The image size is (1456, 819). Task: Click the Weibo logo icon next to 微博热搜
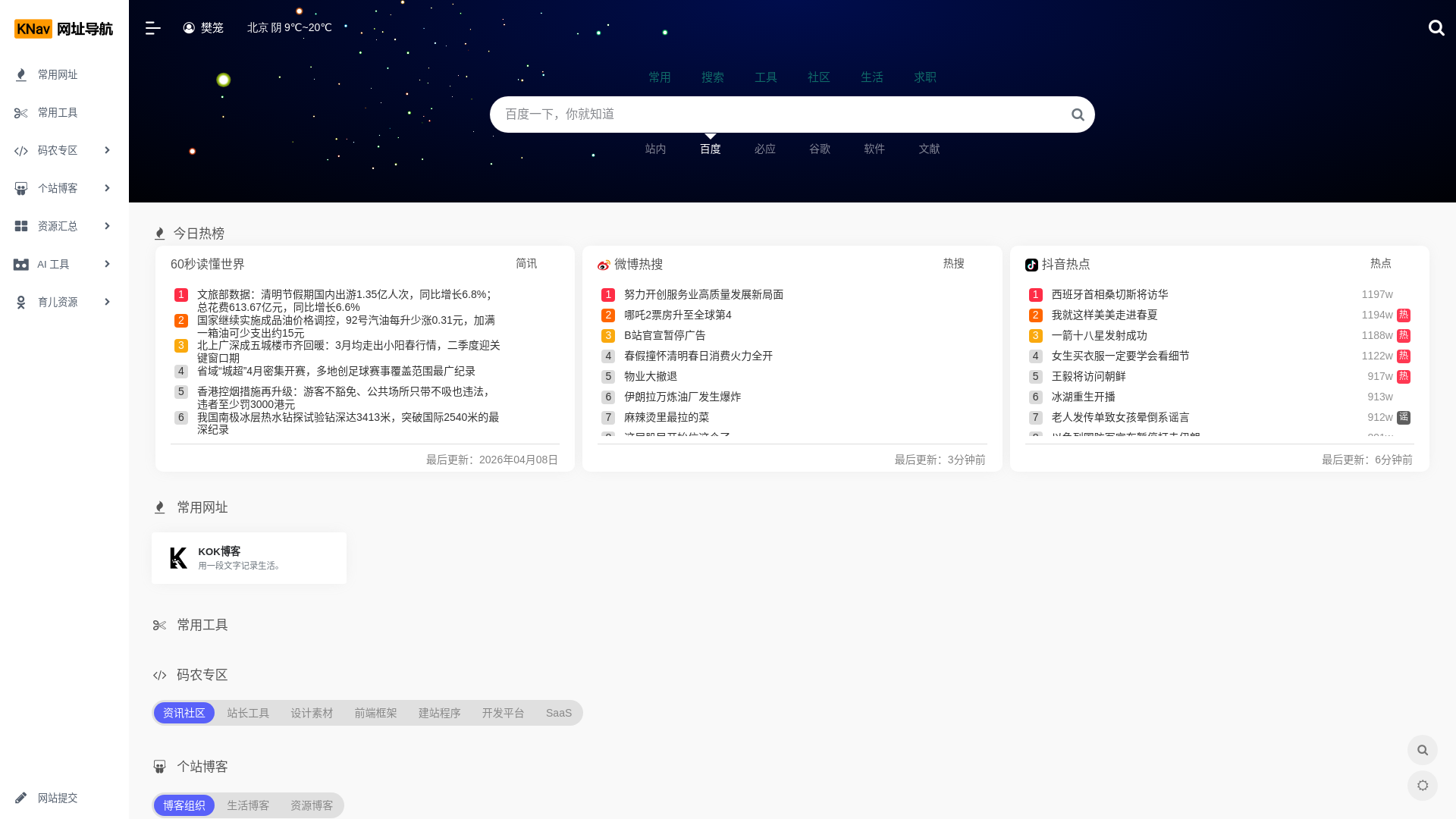tap(604, 265)
